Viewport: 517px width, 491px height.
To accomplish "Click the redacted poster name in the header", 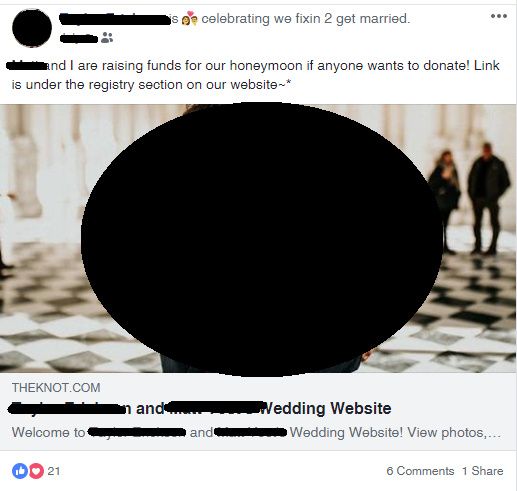I will coord(115,19).
